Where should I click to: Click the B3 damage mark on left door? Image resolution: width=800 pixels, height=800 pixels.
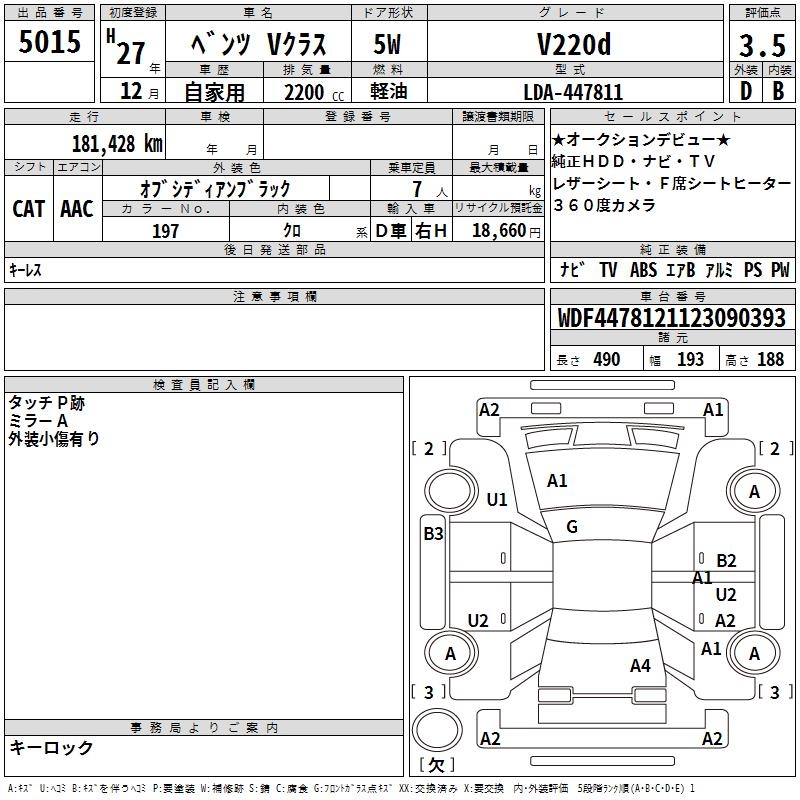[433, 534]
